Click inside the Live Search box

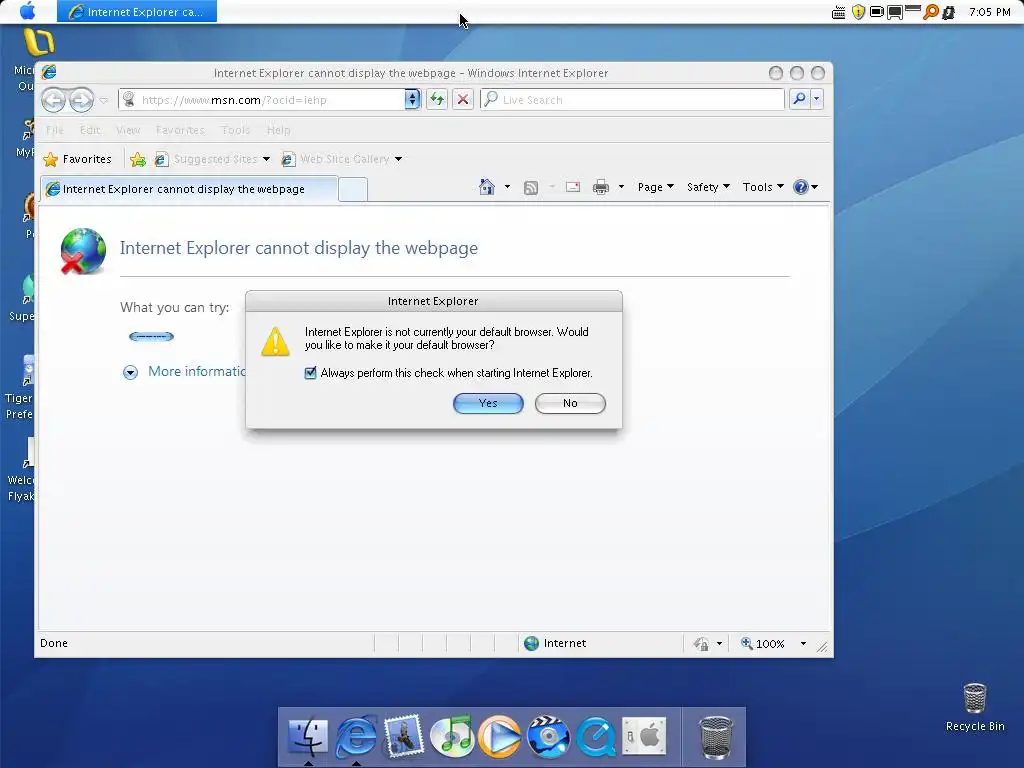coord(632,99)
